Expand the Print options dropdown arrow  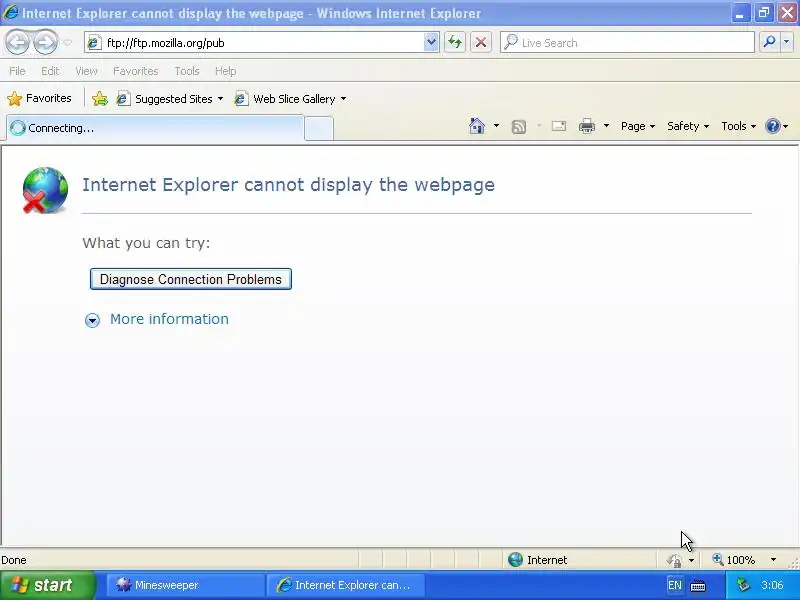coord(606,126)
